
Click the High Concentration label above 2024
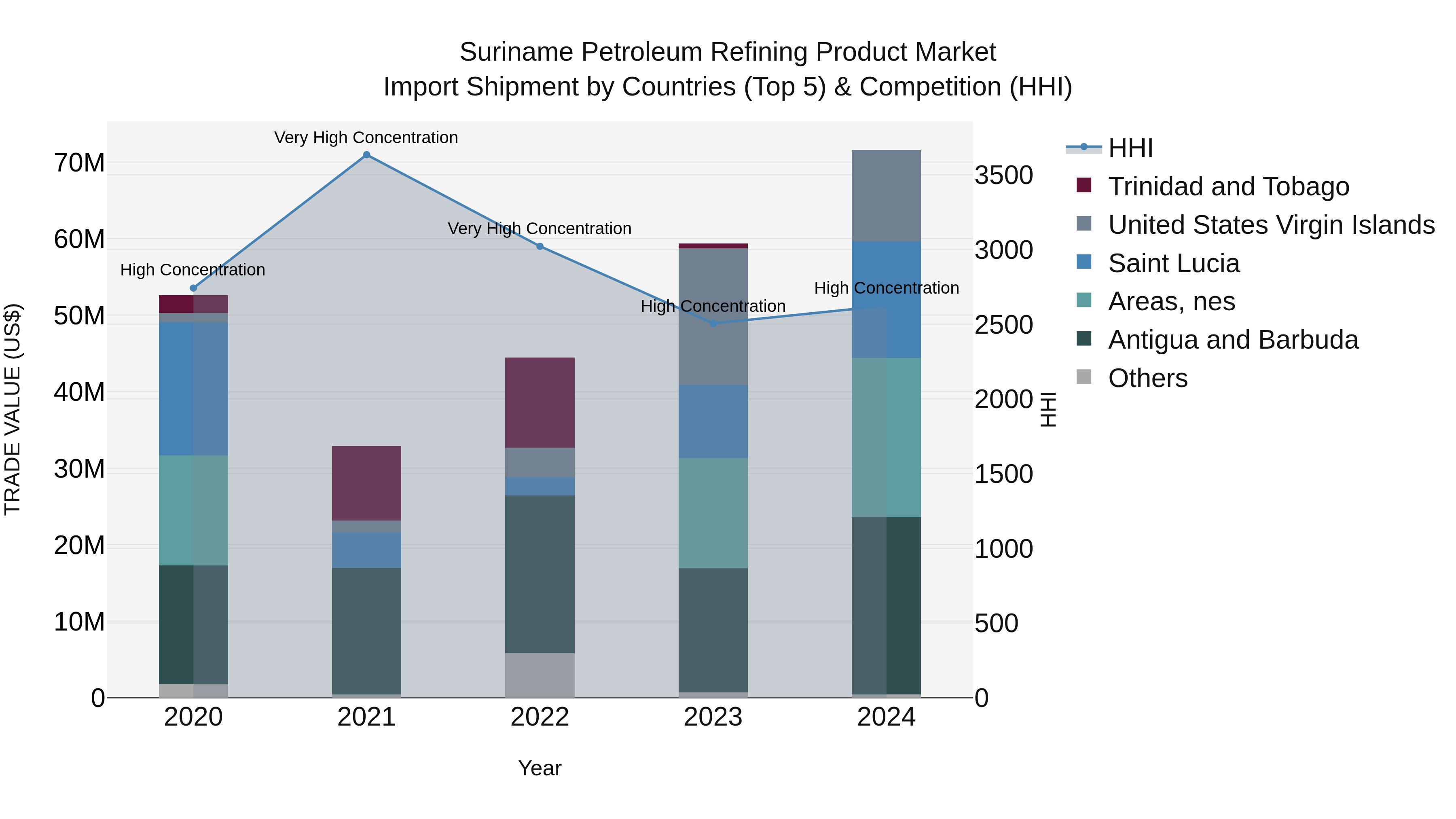click(x=887, y=288)
